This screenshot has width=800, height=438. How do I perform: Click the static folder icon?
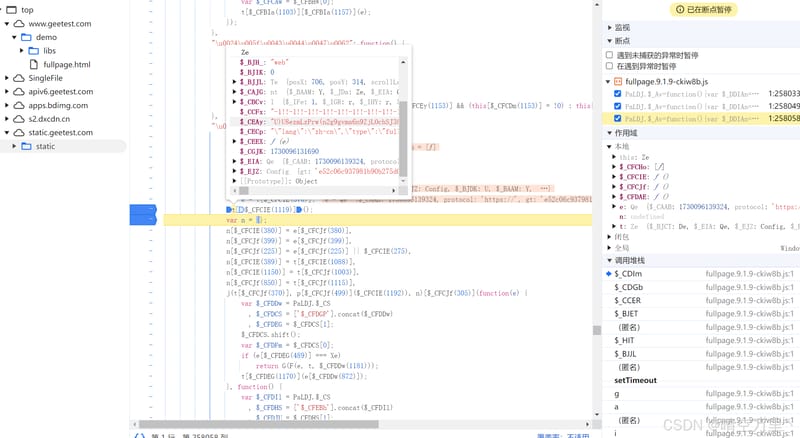tap(26, 146)
